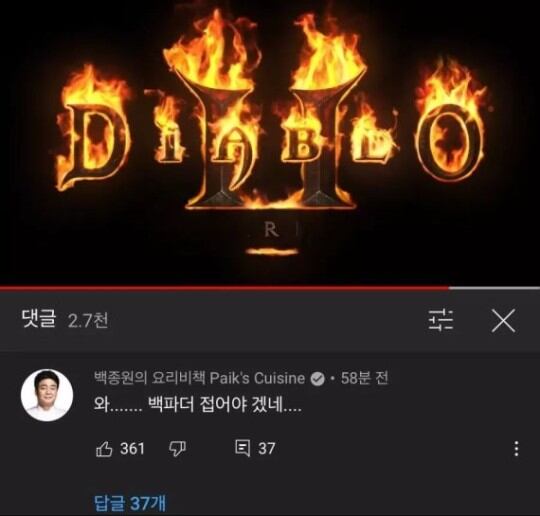This screenshot has width=540, height=516.
Task: Like the comment with thumbs-up icon
Action: click(x=104, y=449)
